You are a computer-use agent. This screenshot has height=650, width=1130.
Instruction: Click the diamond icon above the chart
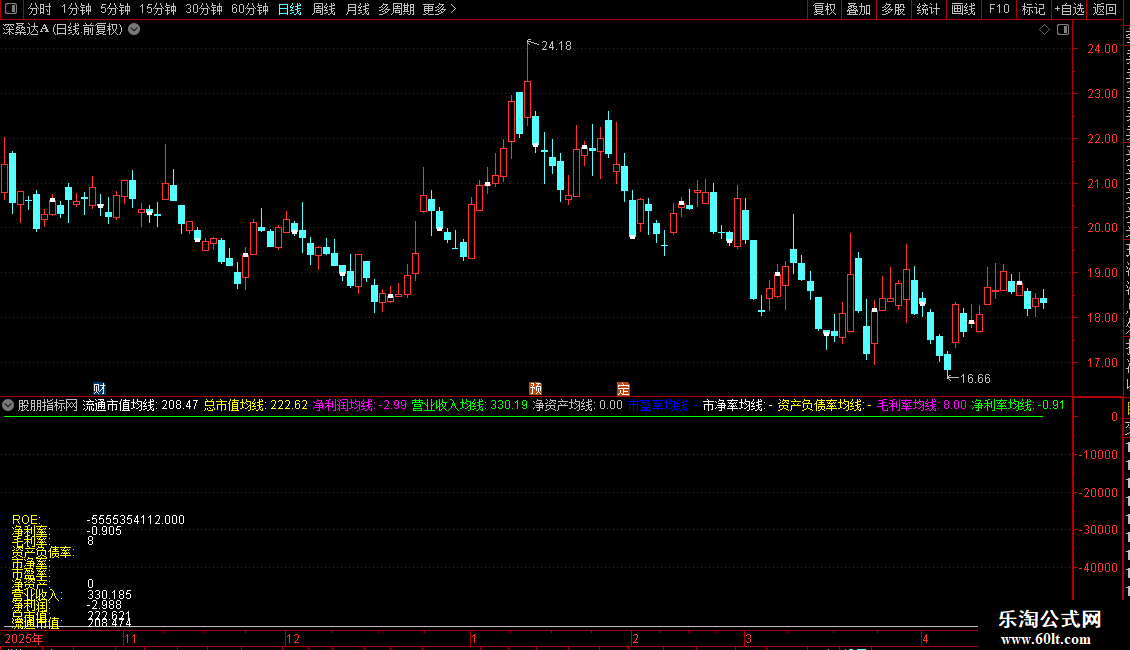click(x=1044, y=30)
